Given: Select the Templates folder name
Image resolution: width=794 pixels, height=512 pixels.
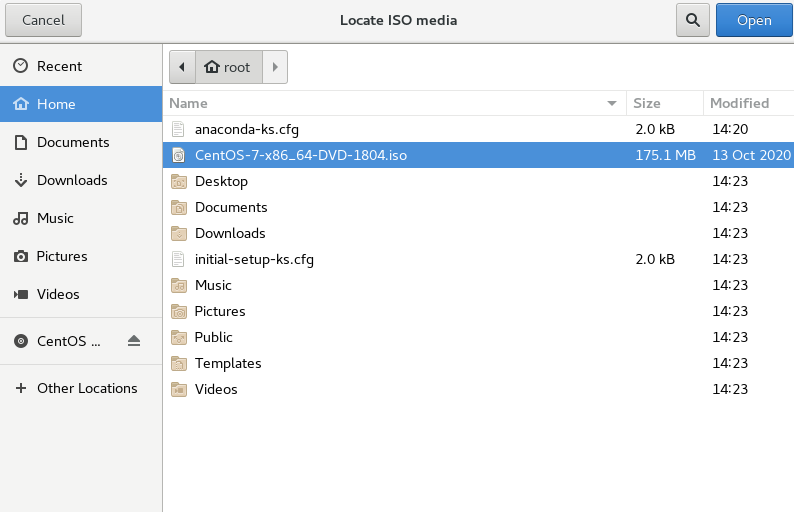Looking at the screenshot, I should (x=228, y=364).
